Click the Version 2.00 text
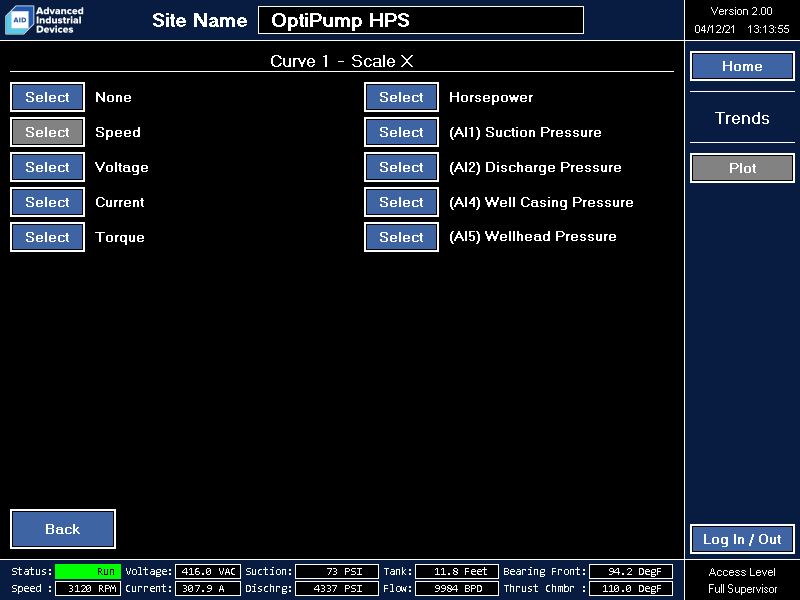Image resolution: width=800 pixels, height=600 pixels. coord(741,11)
